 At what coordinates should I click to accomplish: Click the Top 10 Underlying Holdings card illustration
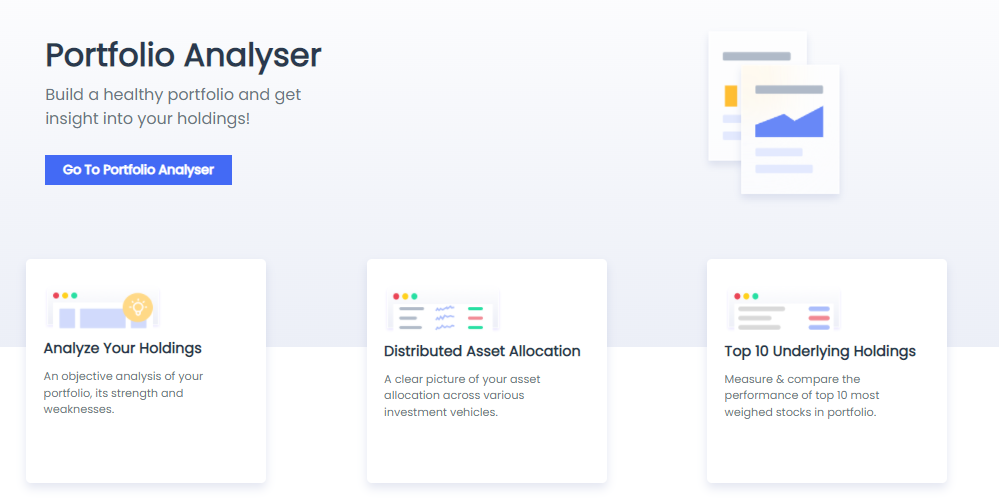(x=784, y=310)
